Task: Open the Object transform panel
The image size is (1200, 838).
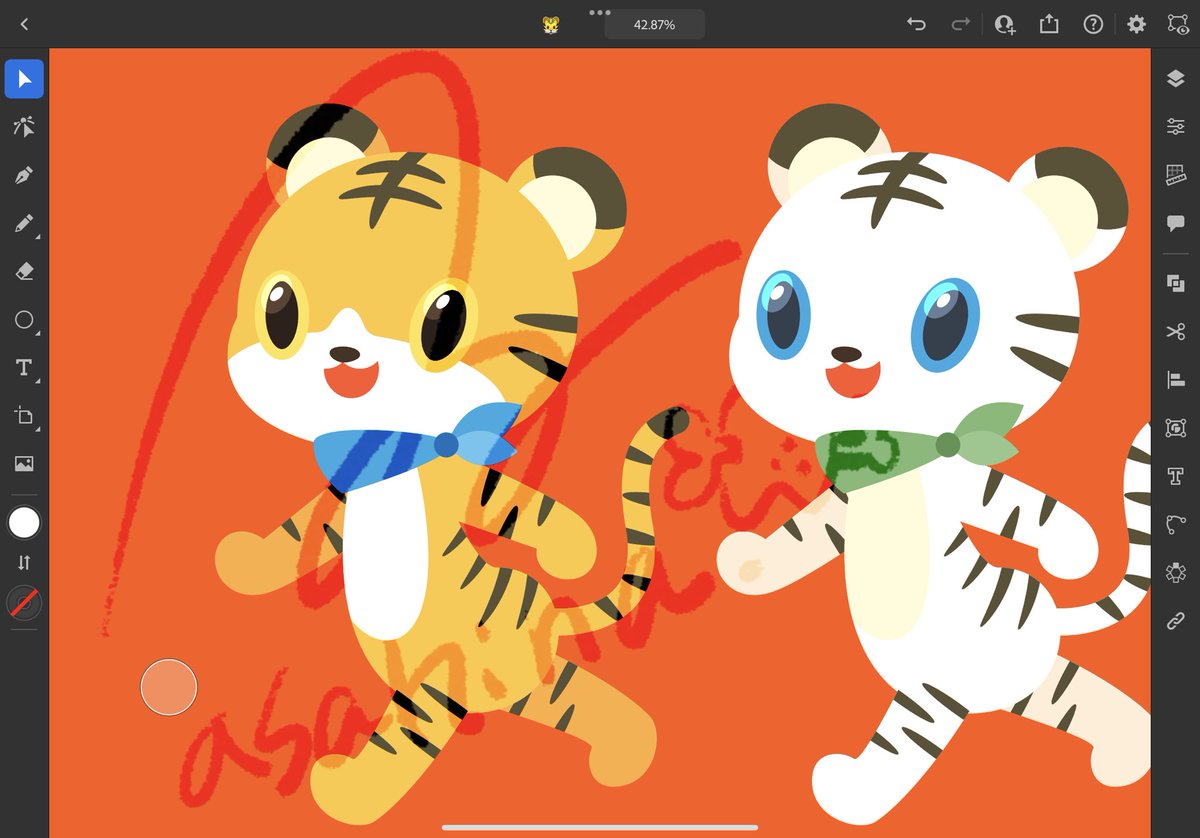Action: (1176, 428)
